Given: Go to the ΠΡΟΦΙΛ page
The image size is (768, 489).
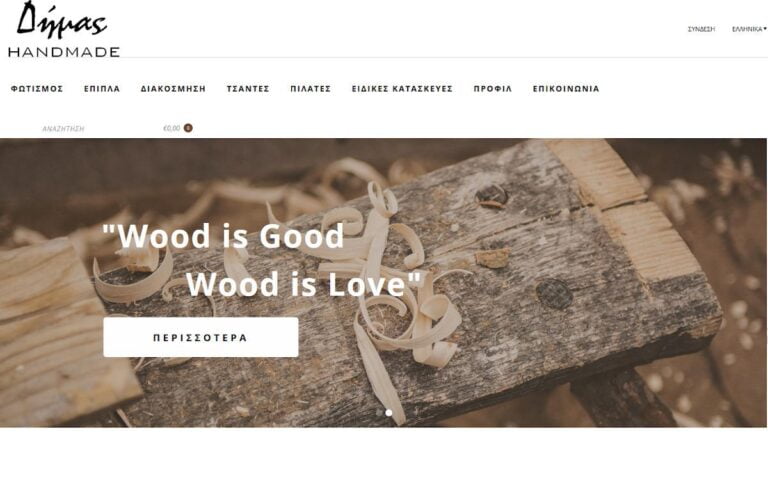Looking at the screenshot, I should pyautogui.click(x=493, y=89).
